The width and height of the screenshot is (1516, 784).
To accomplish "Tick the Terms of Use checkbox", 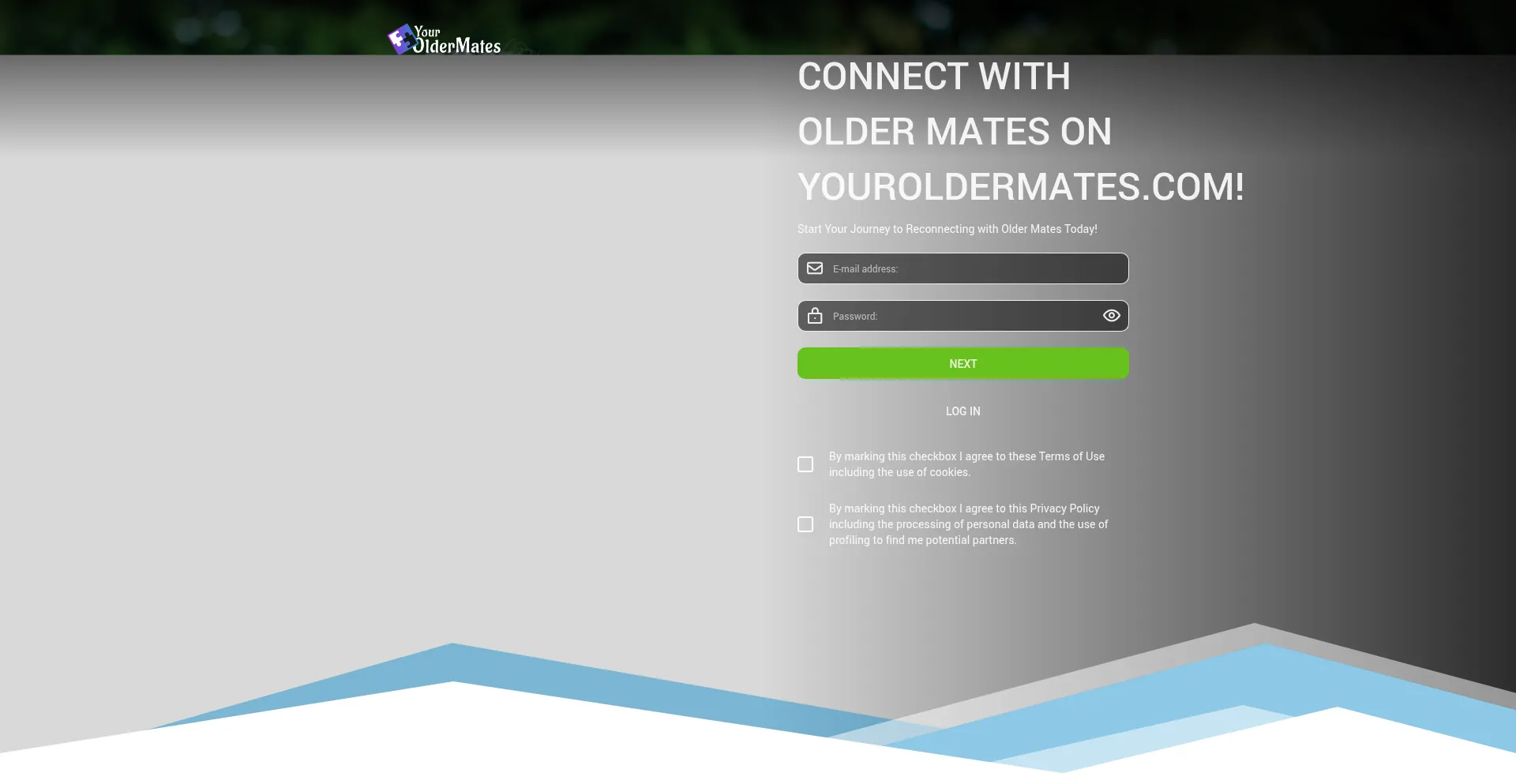I will pos(805,464).
